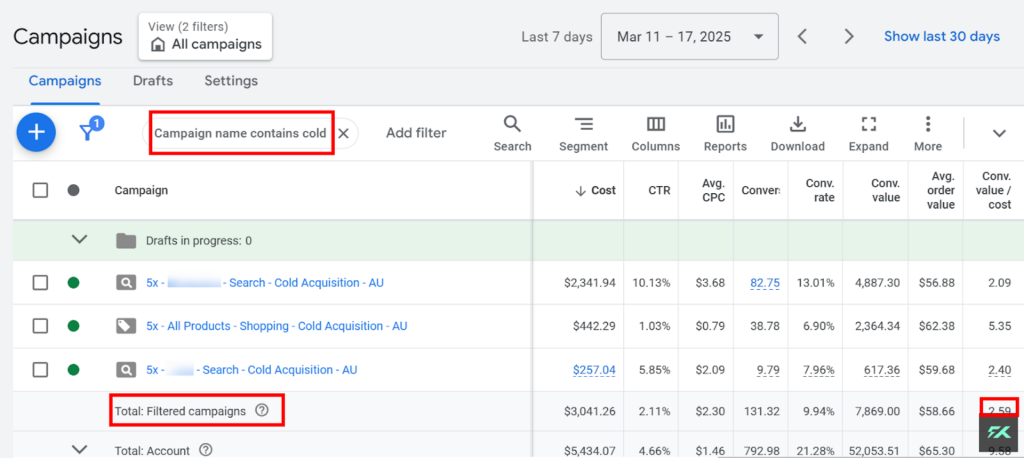Open the Mar 11 – 17, 2025 date dropdown

click(x=690, y=37)
